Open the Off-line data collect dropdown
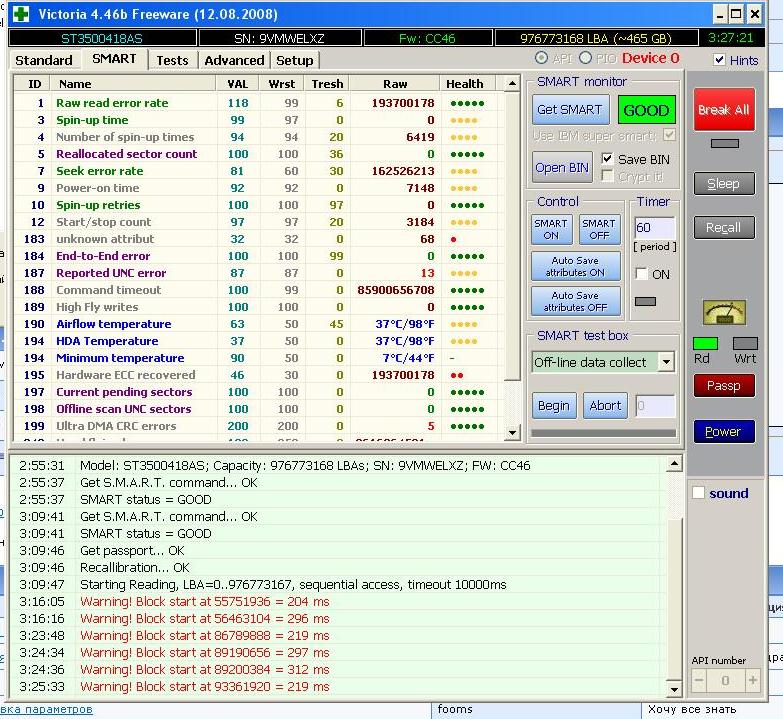 click(x=666, y=362)
